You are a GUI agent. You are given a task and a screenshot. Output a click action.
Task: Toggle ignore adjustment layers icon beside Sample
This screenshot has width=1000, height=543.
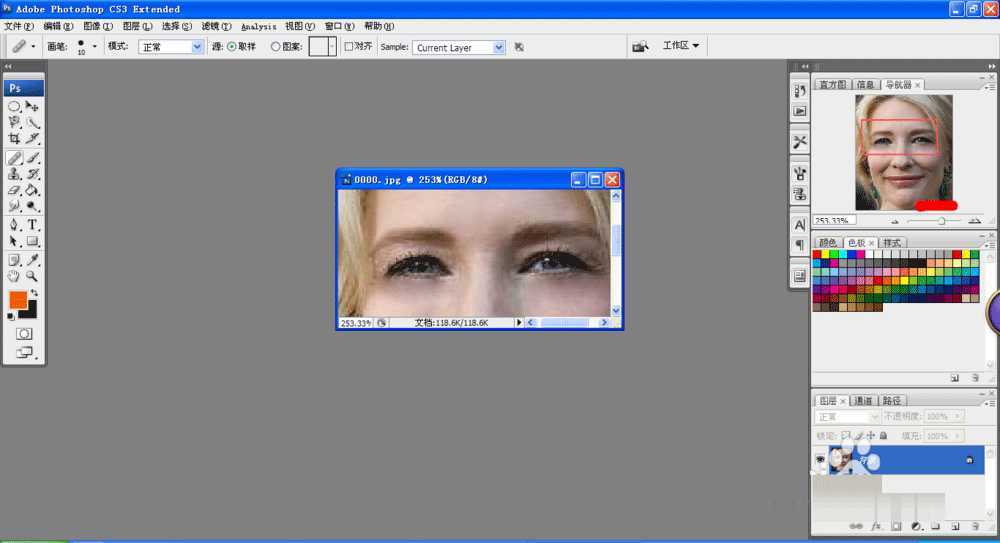tap(519, 47)
